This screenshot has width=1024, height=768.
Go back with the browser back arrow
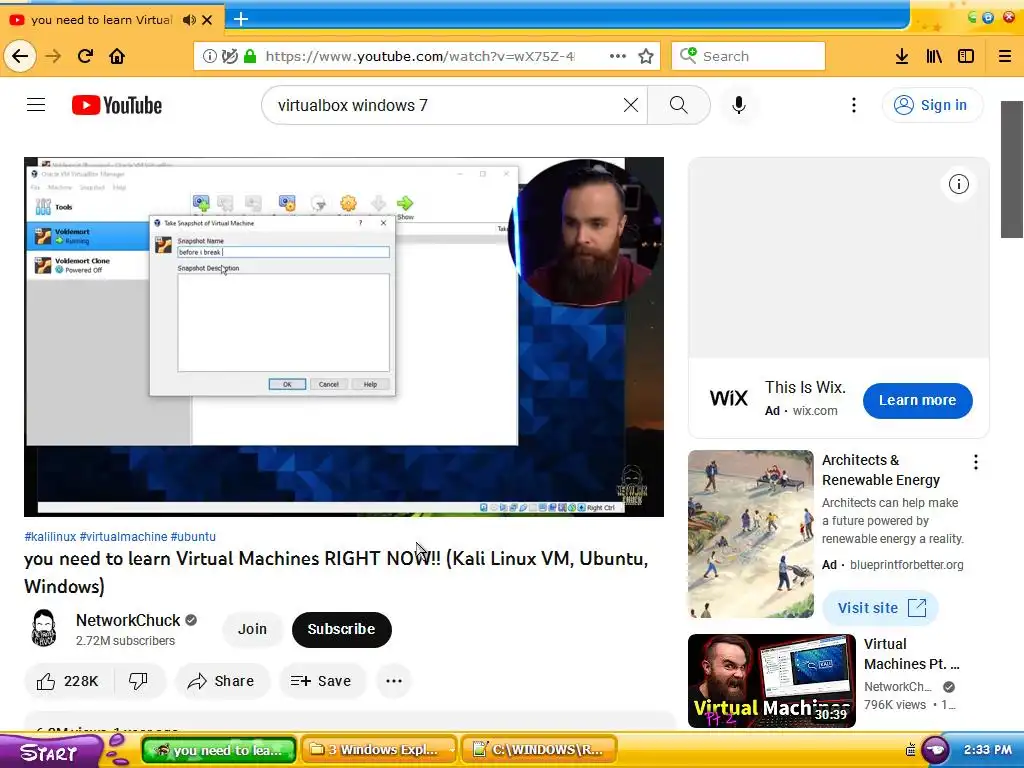[x=20, y=56]
